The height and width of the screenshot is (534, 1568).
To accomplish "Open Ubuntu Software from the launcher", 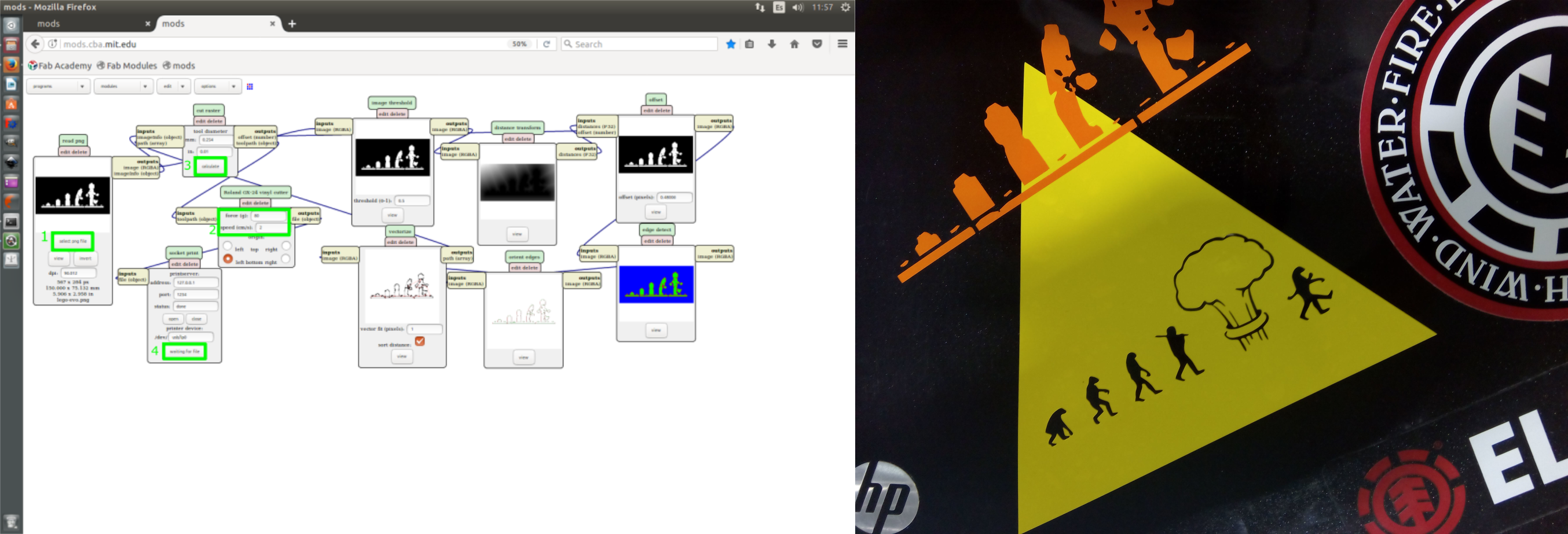I will (x=11, y=104).
